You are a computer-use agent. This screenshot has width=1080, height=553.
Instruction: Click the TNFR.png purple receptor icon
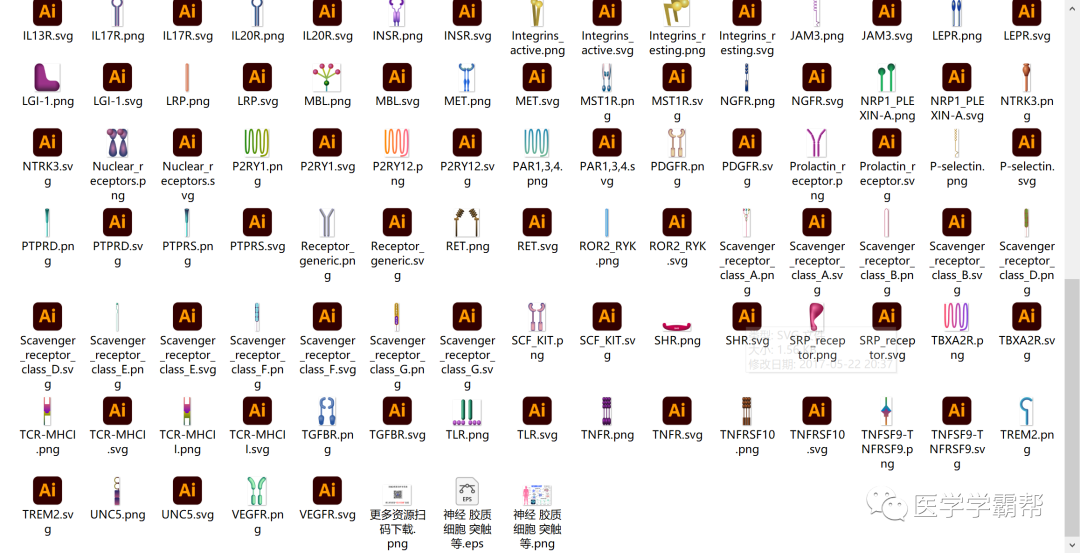click(x=607, y=411)
